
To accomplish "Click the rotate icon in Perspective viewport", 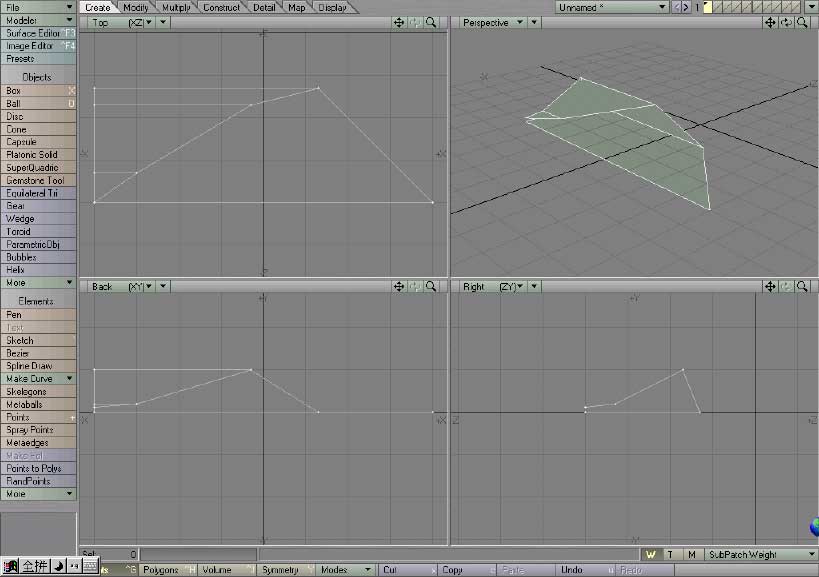I will [787, 22].
